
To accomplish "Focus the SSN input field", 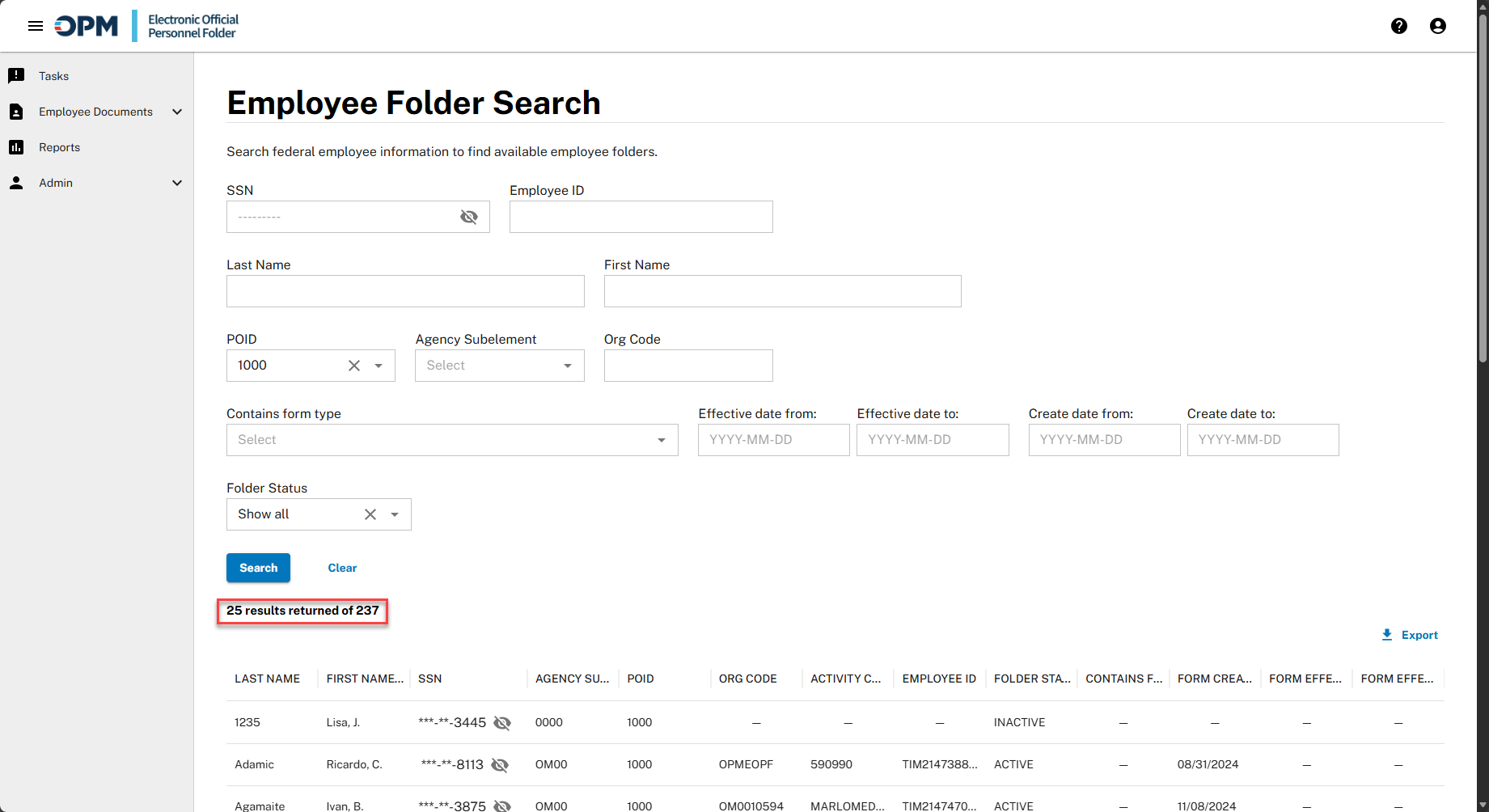I will pyautogui.click(x=358, y=217).
